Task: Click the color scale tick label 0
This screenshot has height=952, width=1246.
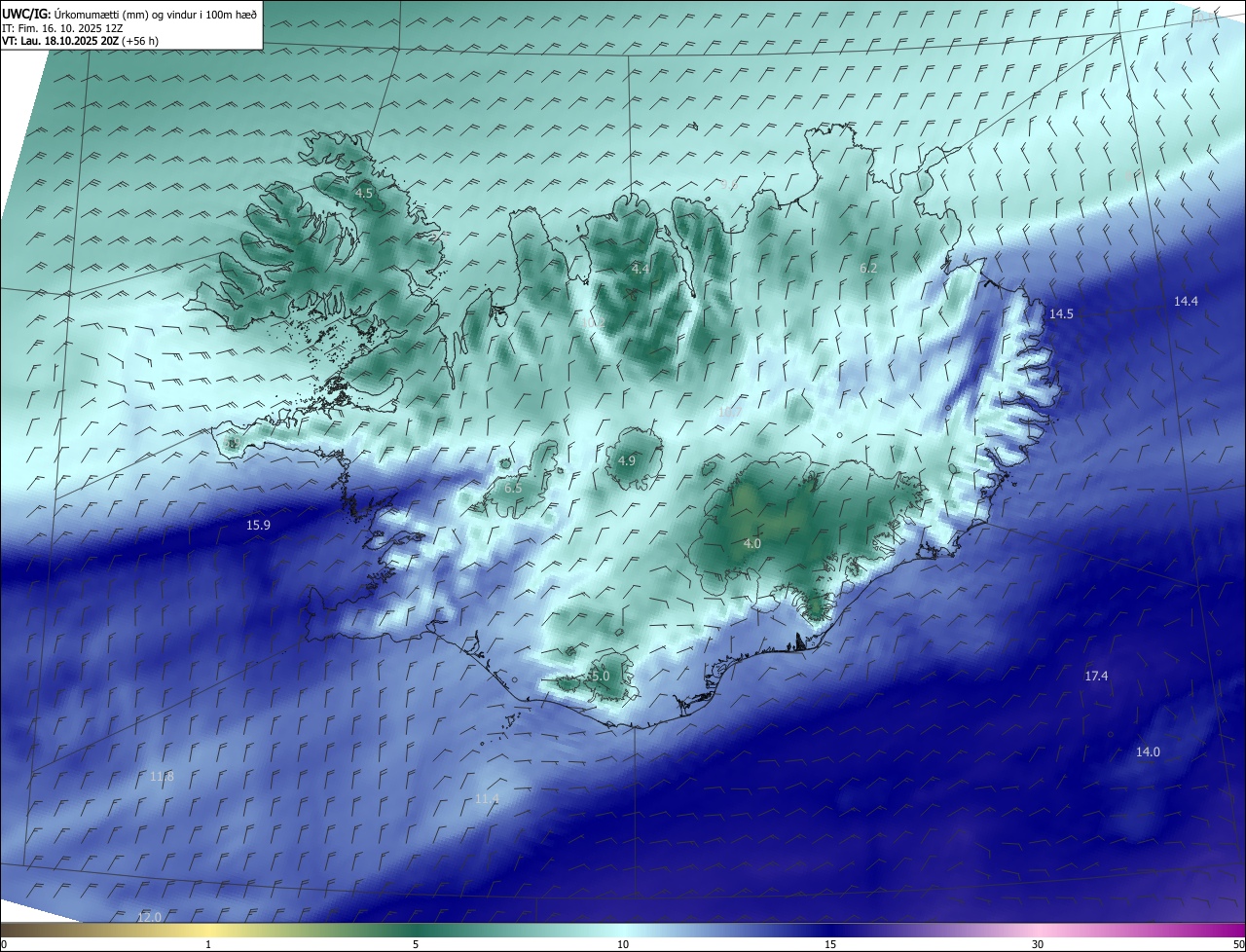Action: [4, 944]
